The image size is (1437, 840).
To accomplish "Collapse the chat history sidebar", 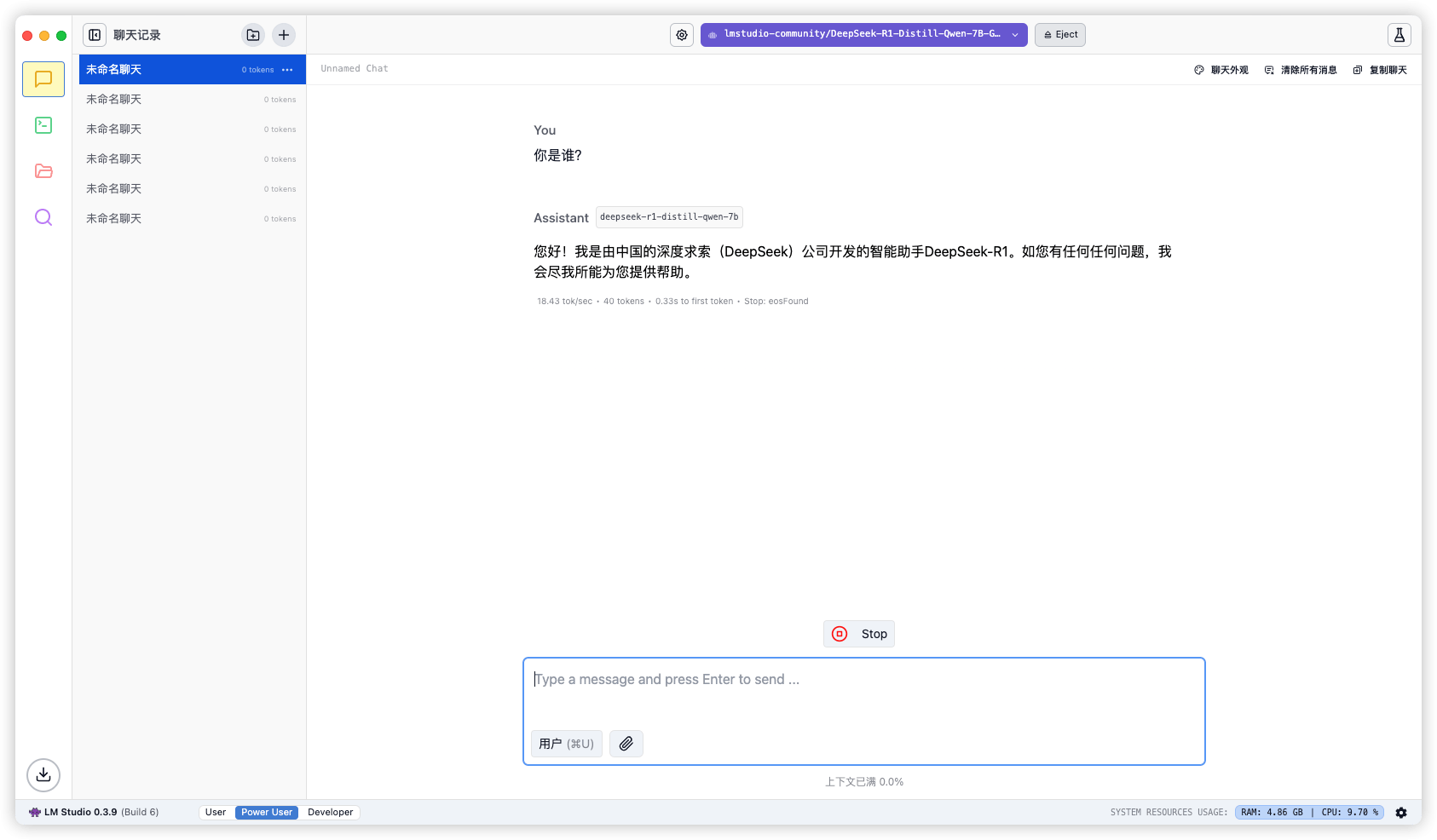I will 95,35.
